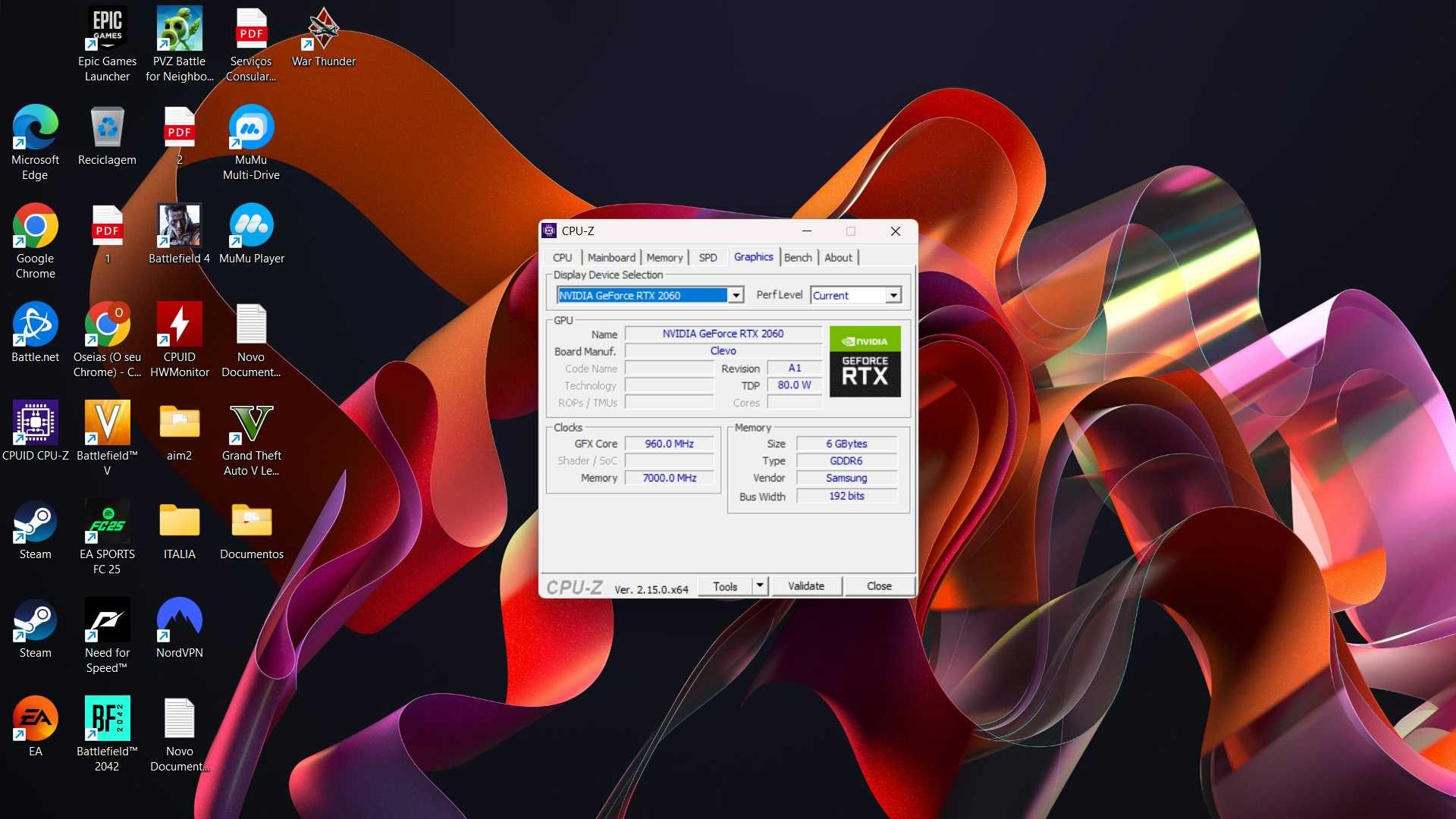This screenshot has height=819, width=1456.
Task: Select PDF file named 2
Action: [180, 135]
